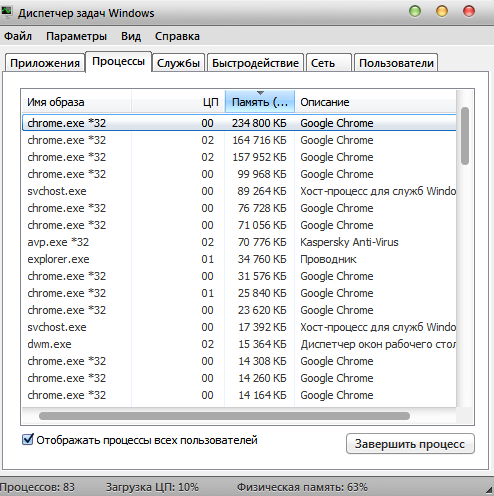Open the Пользователи tab
Viewport: 494px width, 496px height.
(x=396, y=63)
